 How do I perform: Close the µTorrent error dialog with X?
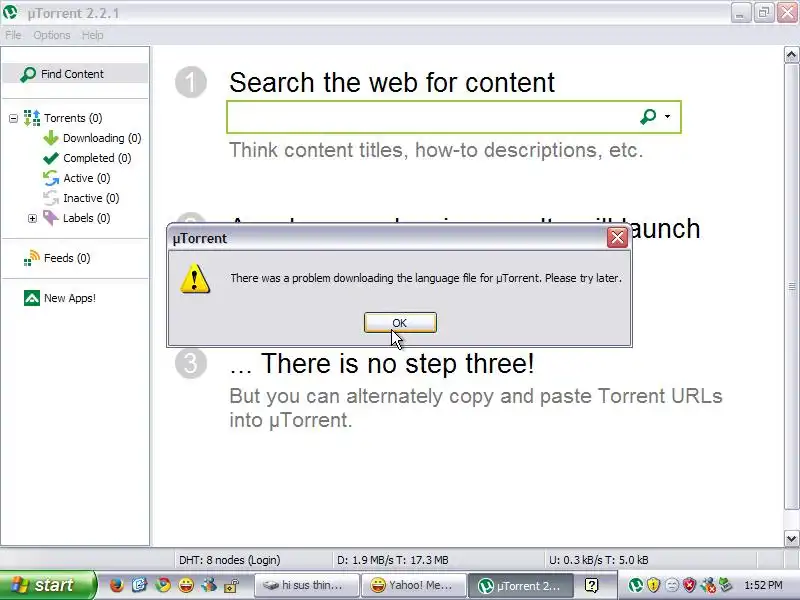pyautogui.click(x=617, y=238)
